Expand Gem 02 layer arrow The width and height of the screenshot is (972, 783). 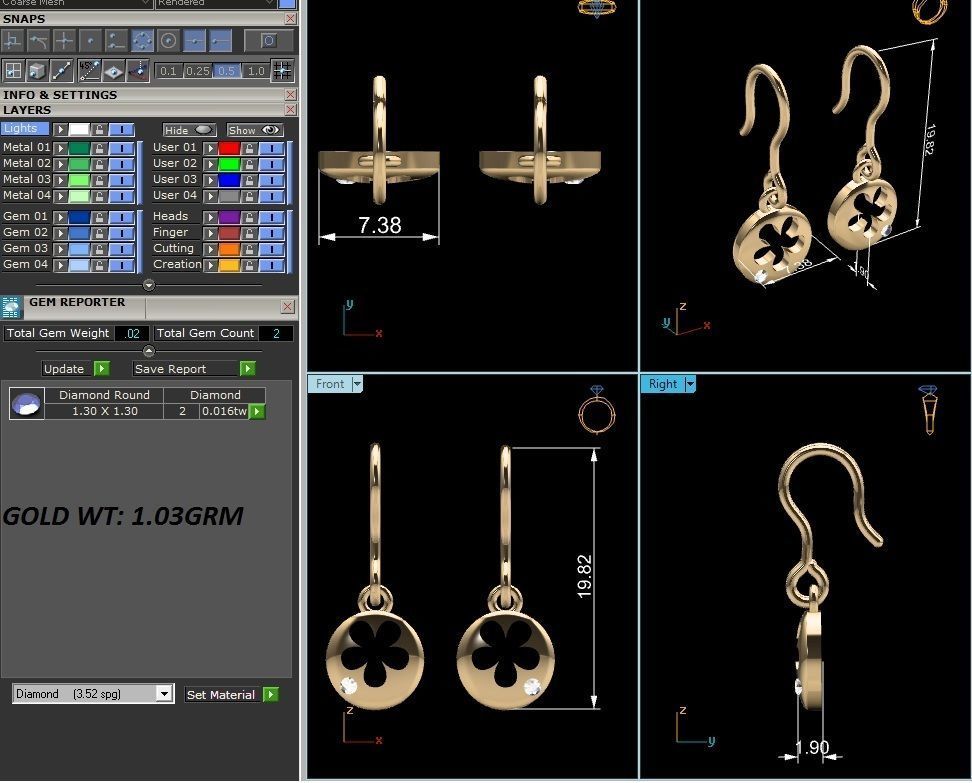pyautogui.click(x=60, y=233)
